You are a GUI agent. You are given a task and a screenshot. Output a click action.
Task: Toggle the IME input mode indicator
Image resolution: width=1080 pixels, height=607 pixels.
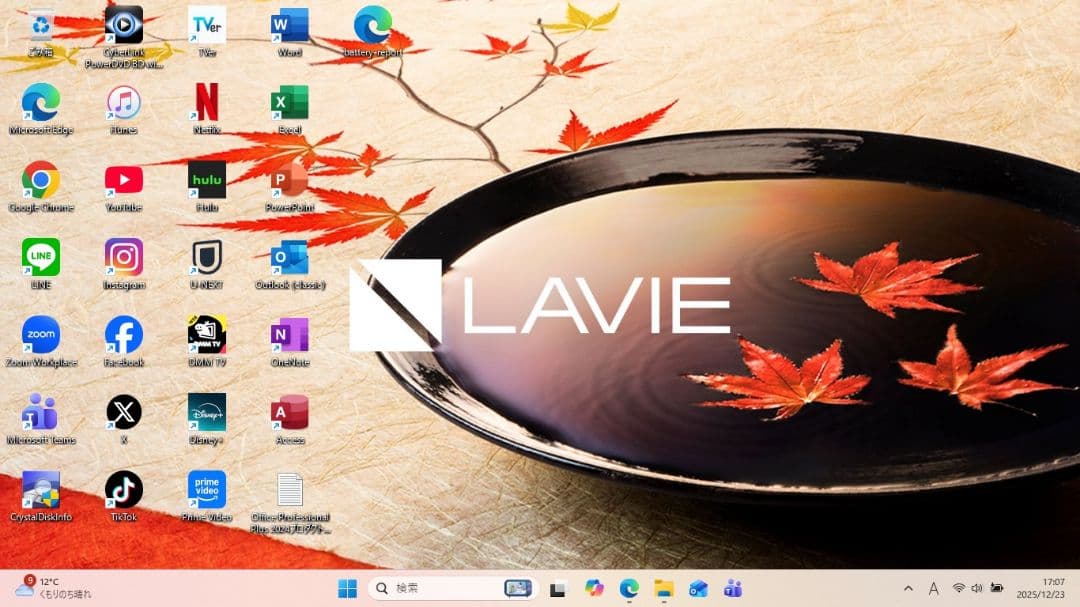pos(934,588)
